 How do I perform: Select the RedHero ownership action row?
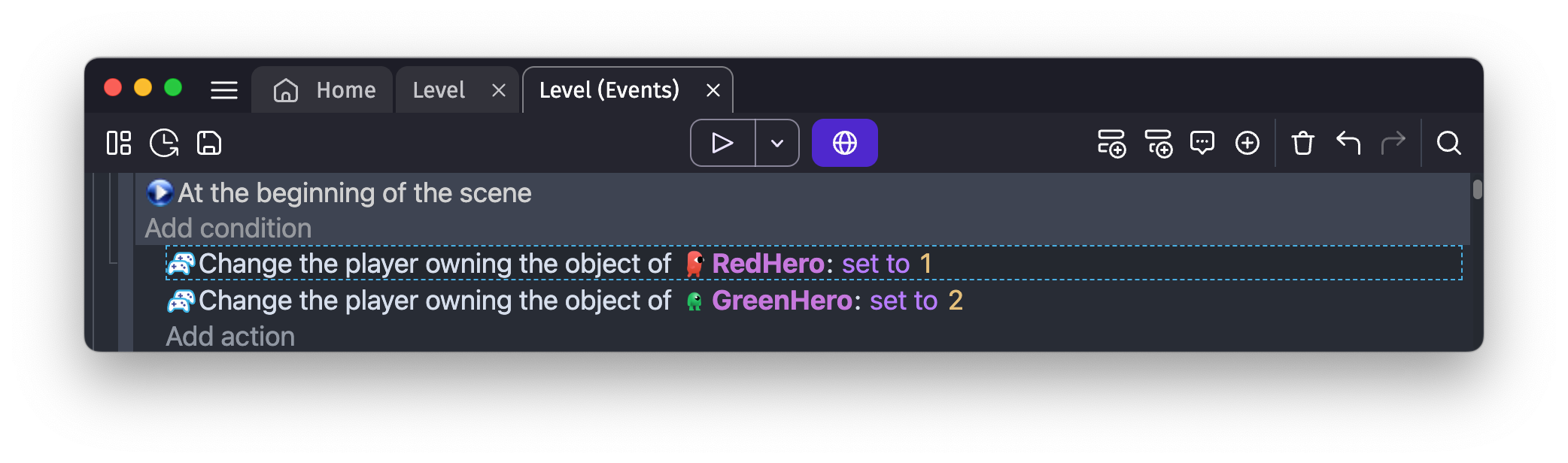[527, 264]
